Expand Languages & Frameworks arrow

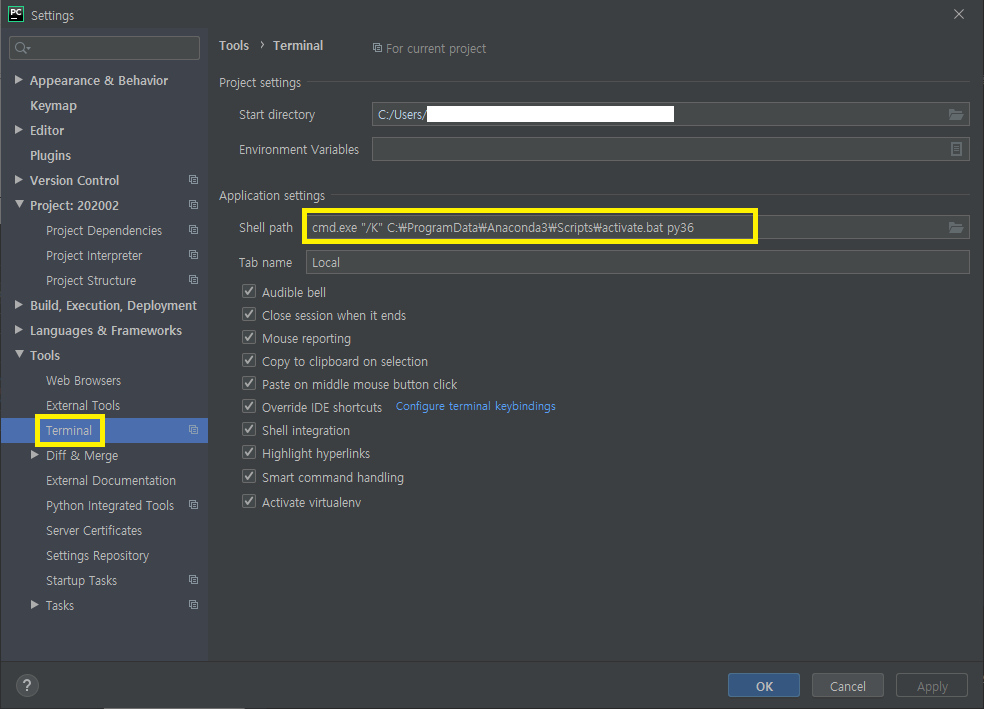[19, 329]
